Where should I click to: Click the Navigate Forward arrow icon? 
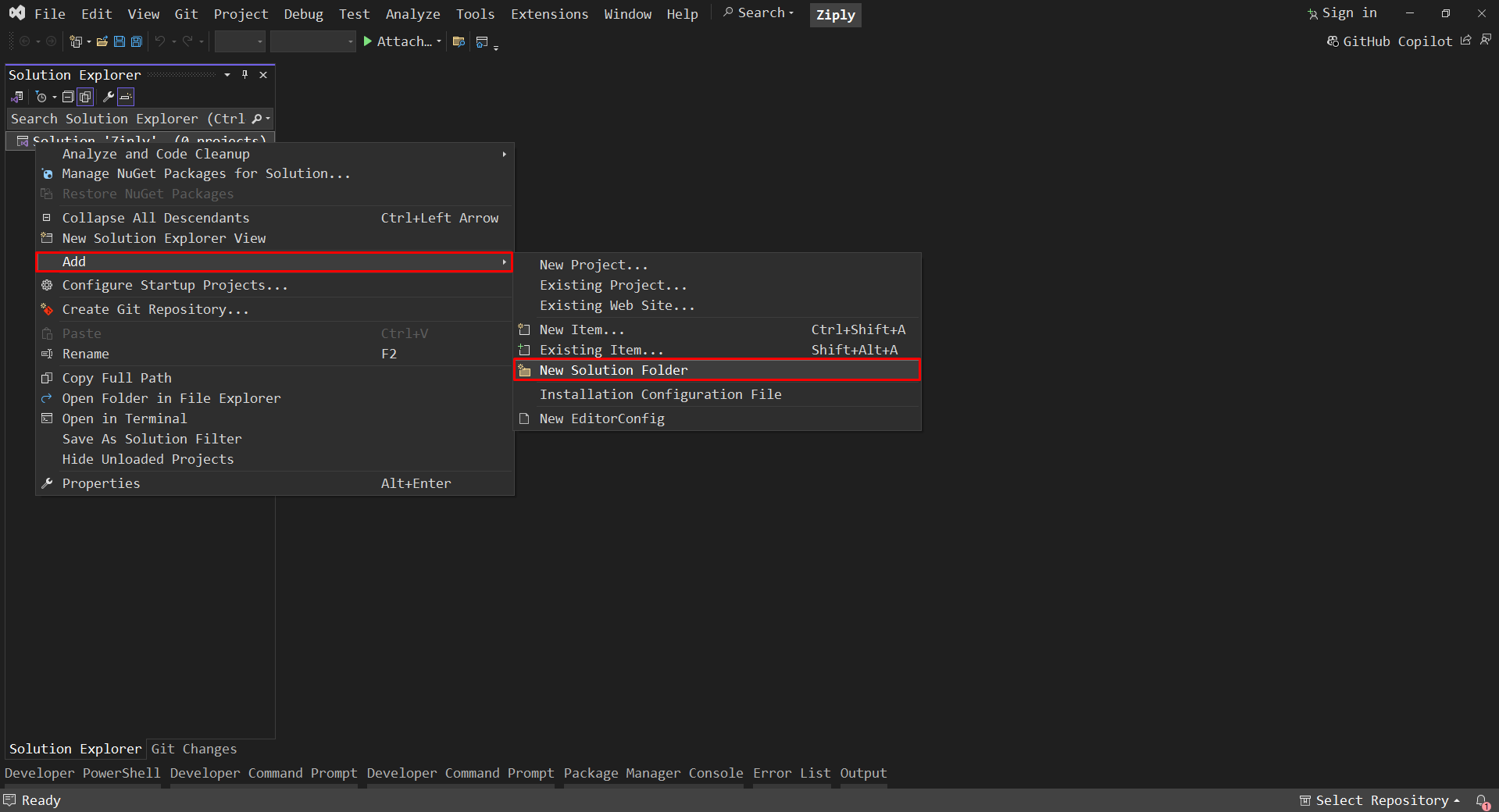[52, 41]
